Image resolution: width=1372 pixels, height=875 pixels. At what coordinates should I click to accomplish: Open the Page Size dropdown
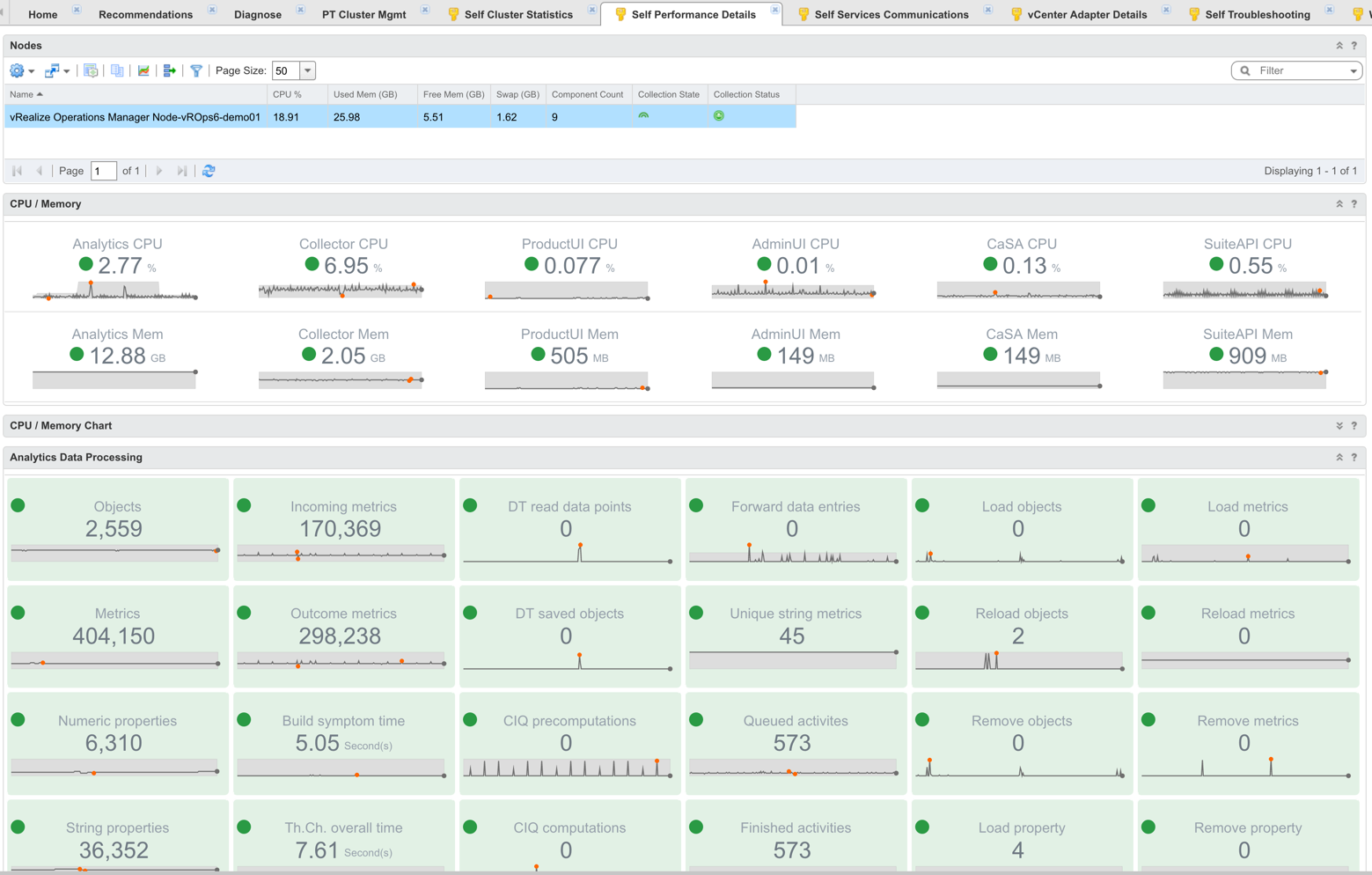pos(306,70)
